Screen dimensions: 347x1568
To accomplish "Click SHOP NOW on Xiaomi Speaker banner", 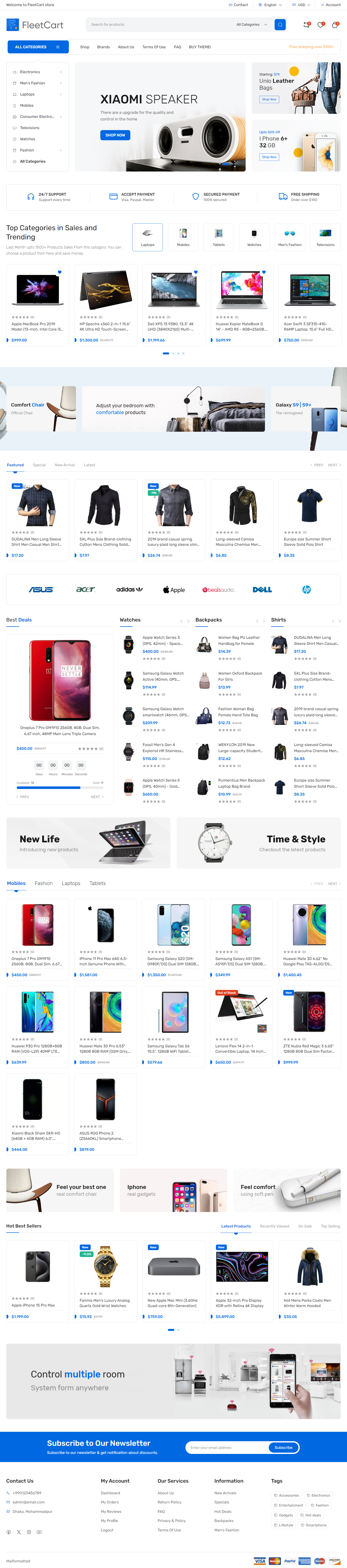I will click(115, 135).
